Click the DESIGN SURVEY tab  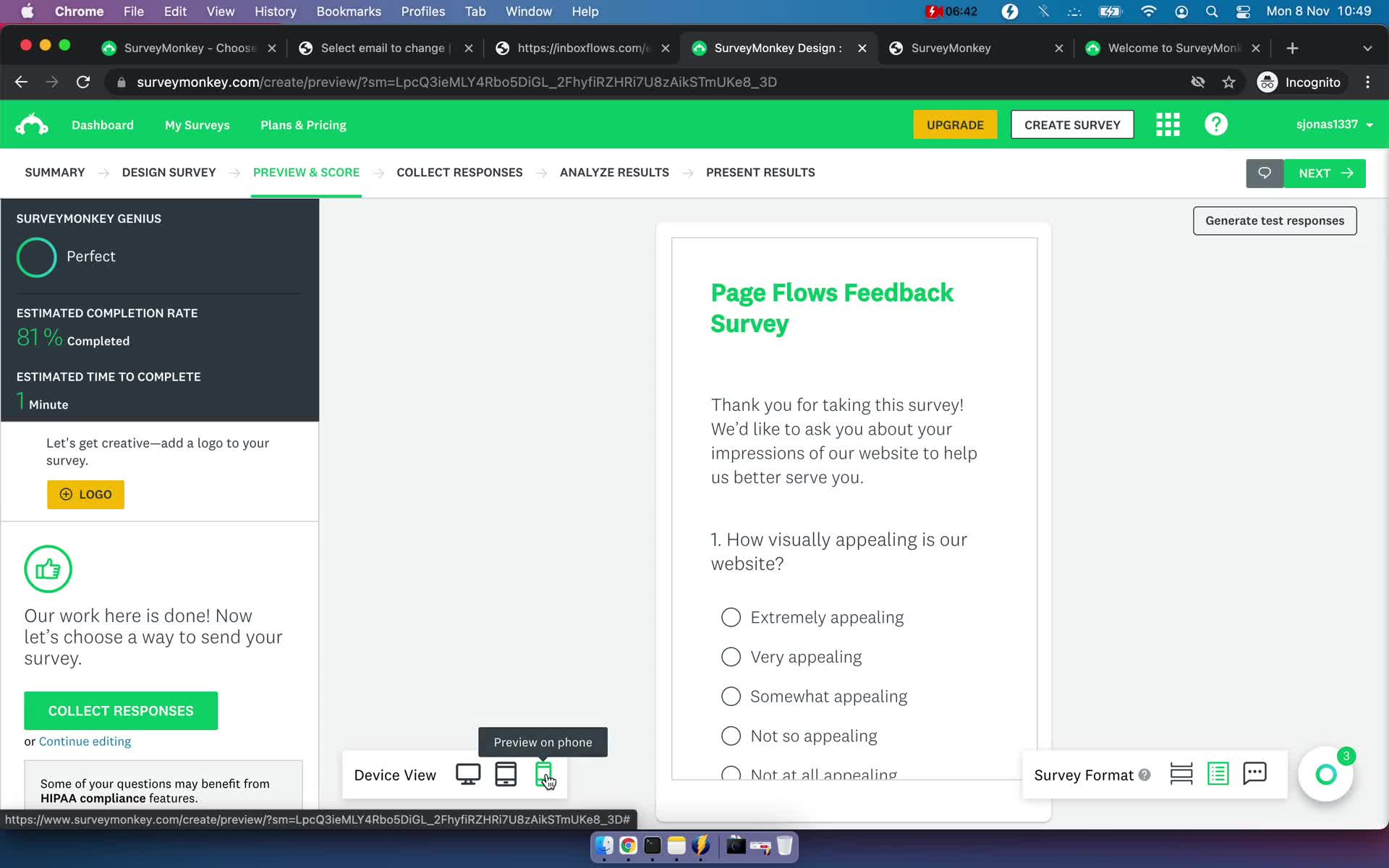168,172
